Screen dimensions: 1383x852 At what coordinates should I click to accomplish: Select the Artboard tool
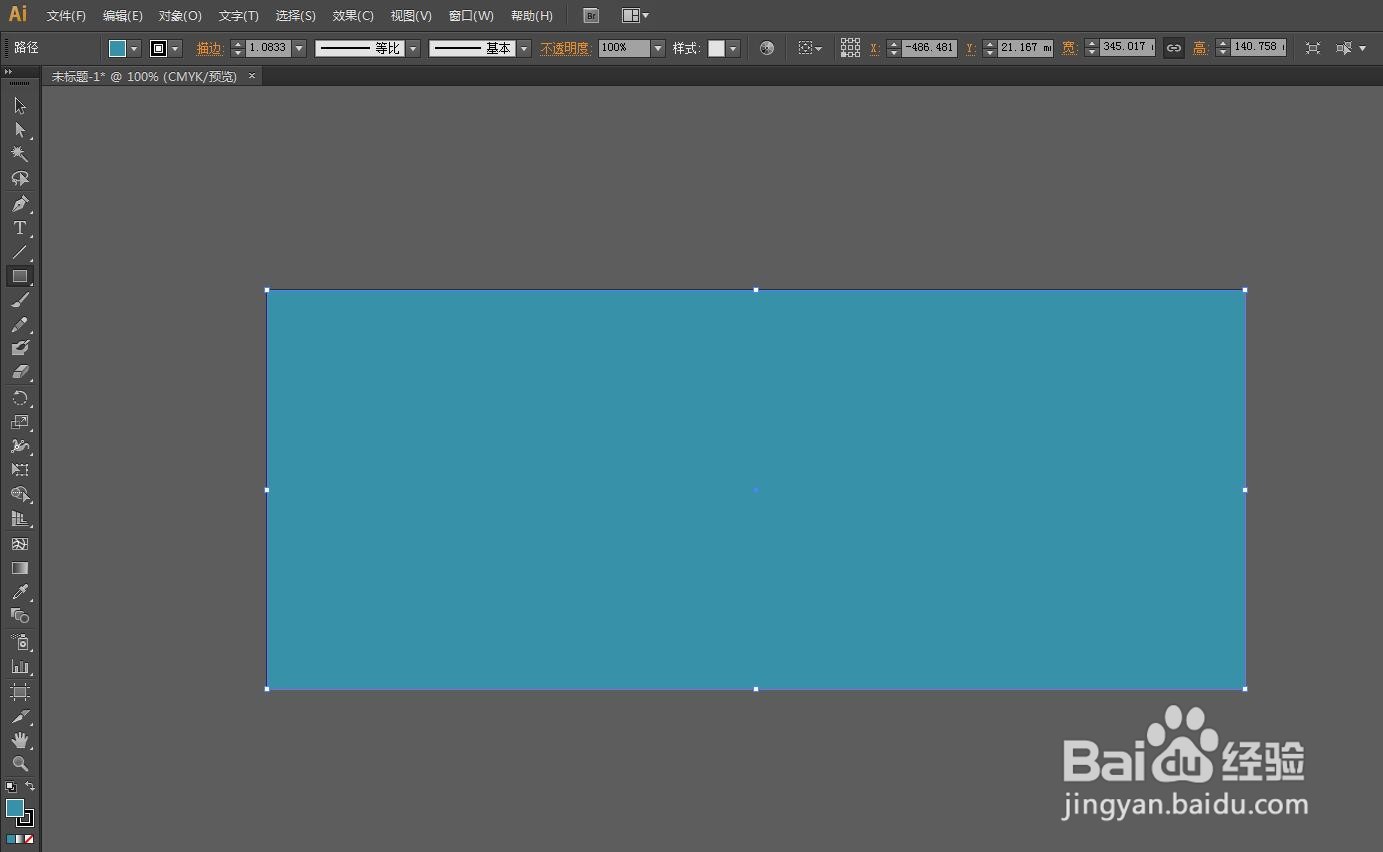(x=19, y=692)
